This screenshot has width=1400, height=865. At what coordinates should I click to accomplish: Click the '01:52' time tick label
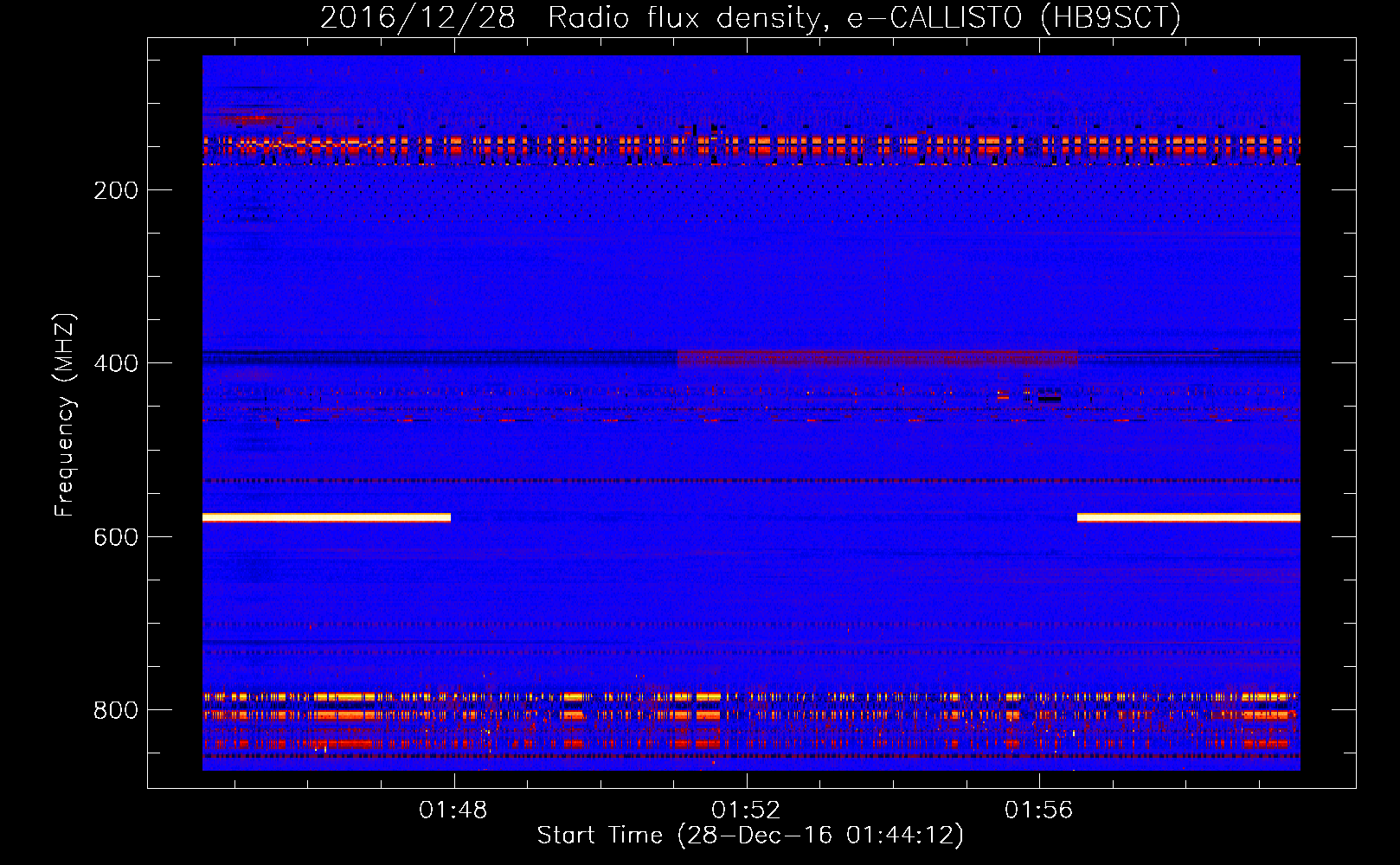[x=746, y=811]
